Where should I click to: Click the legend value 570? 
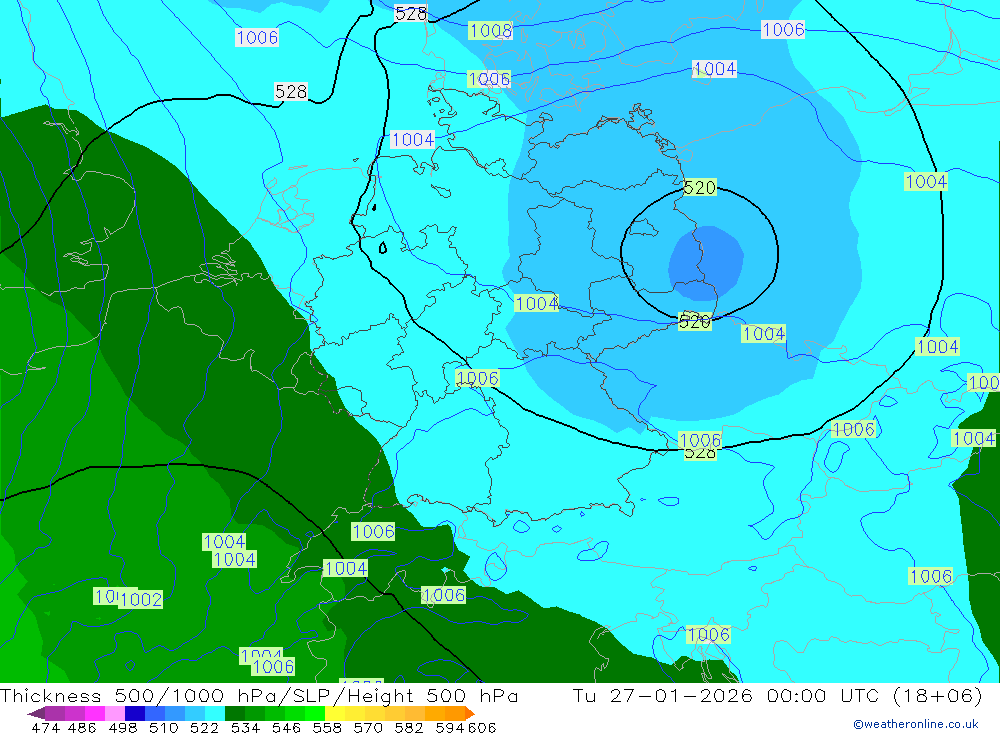coord(367,727)
